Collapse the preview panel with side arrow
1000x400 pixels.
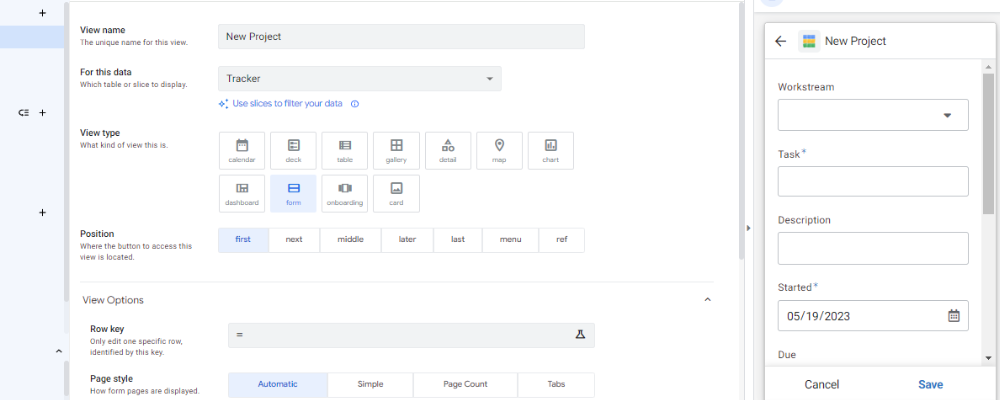click(x=749, y=228)
